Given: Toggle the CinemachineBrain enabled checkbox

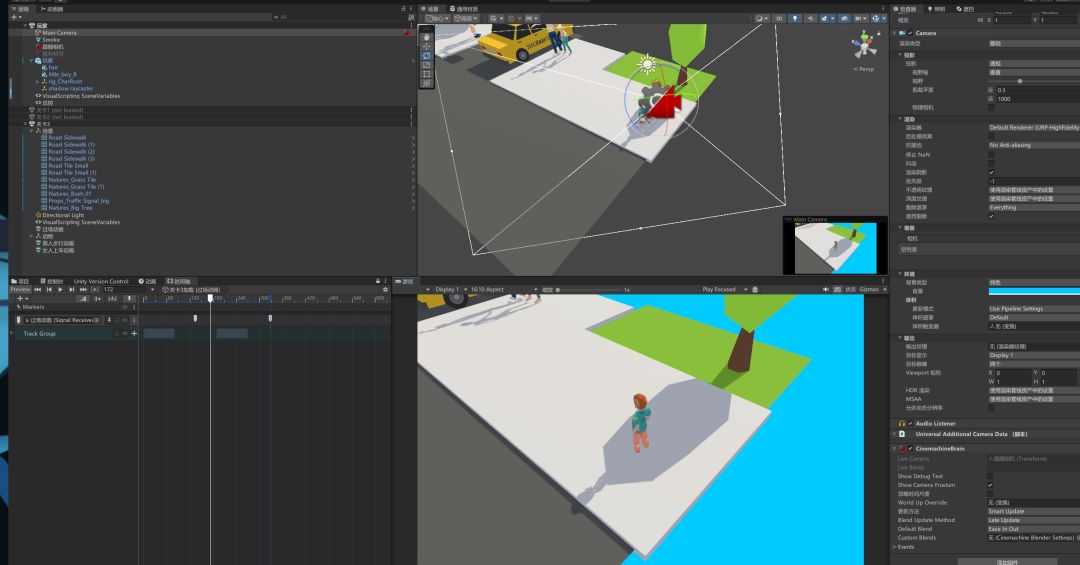Looking at the screenshot, I should [x=910, y=449].
